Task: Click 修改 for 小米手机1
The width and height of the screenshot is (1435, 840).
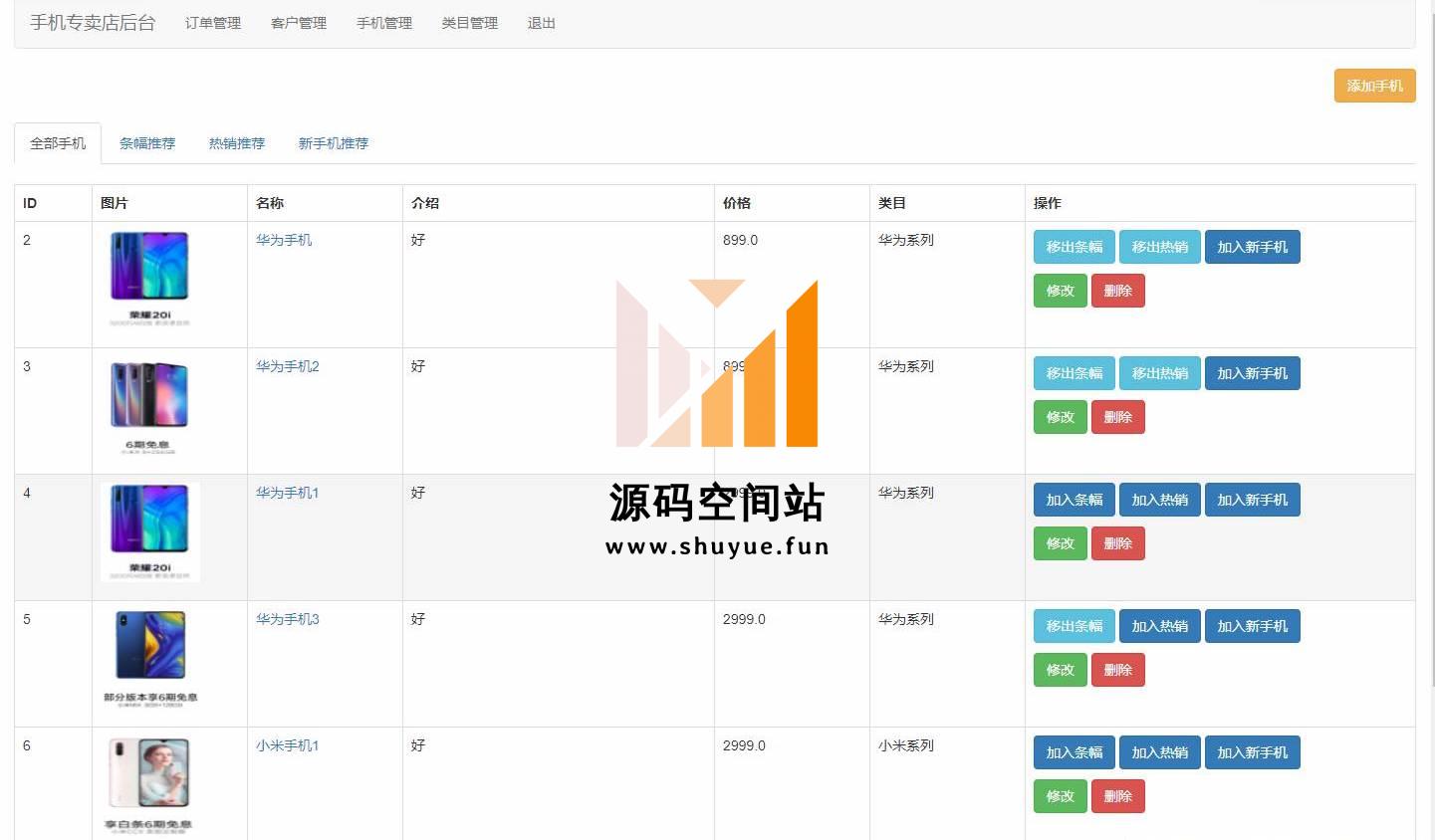Action: pyautogui.click(x=1060, y=796)
